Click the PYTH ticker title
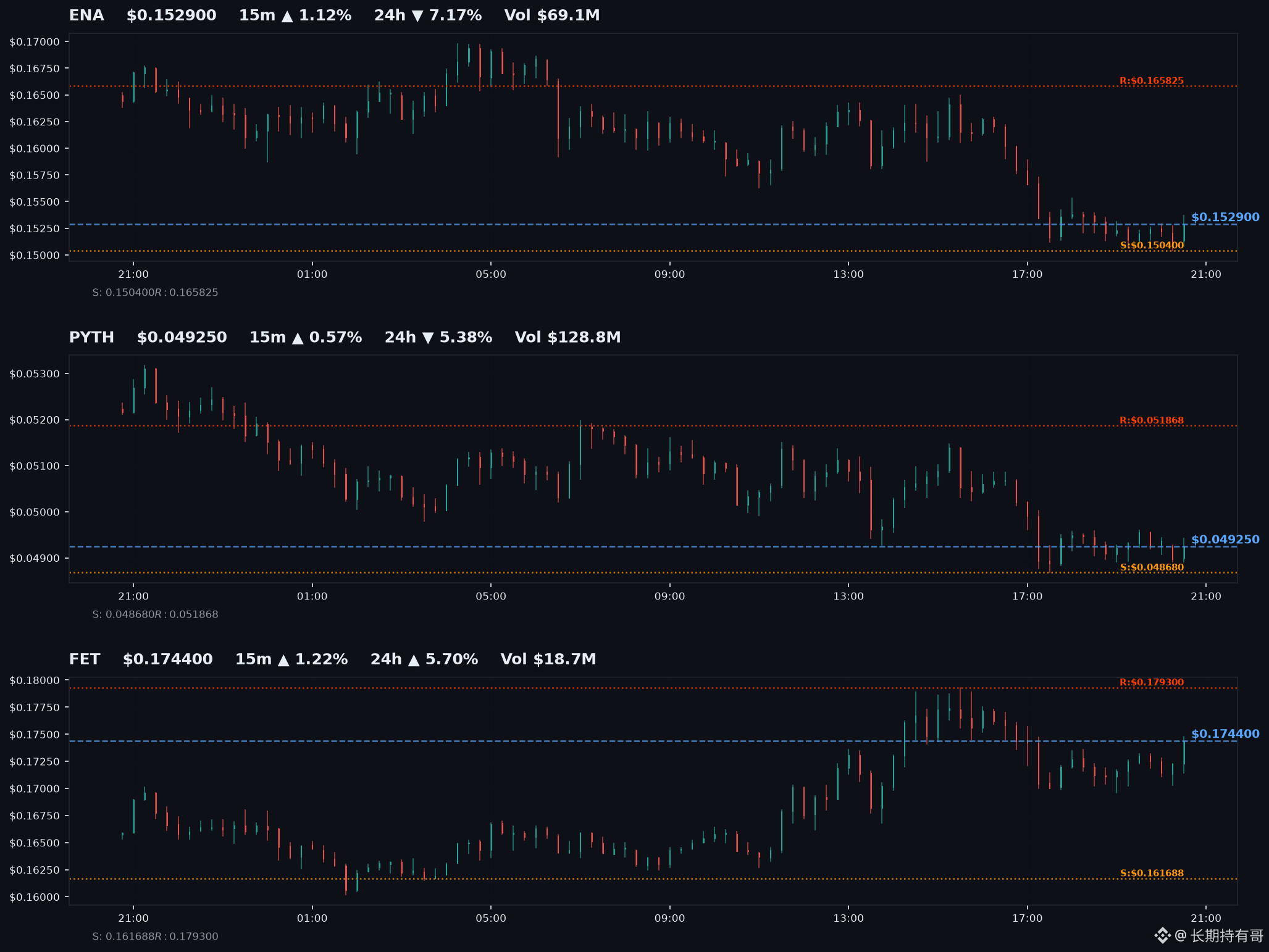The height and width of the screenshot is (952, 1269). (x=92, y=337)
